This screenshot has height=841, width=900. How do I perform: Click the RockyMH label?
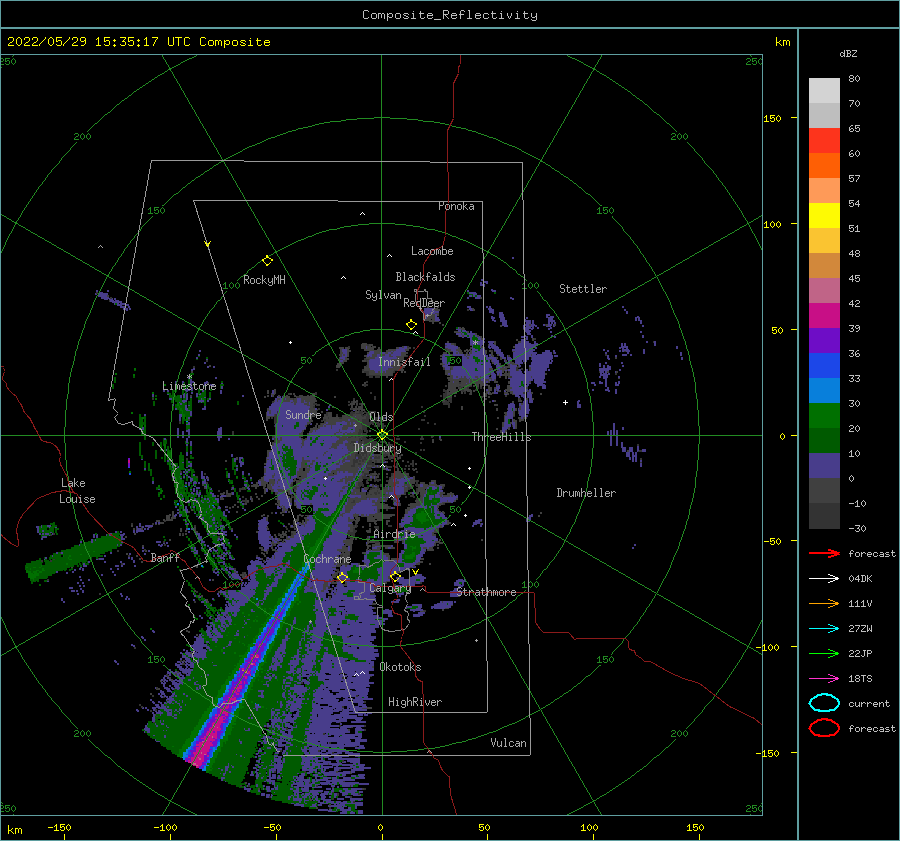point(264,280)
